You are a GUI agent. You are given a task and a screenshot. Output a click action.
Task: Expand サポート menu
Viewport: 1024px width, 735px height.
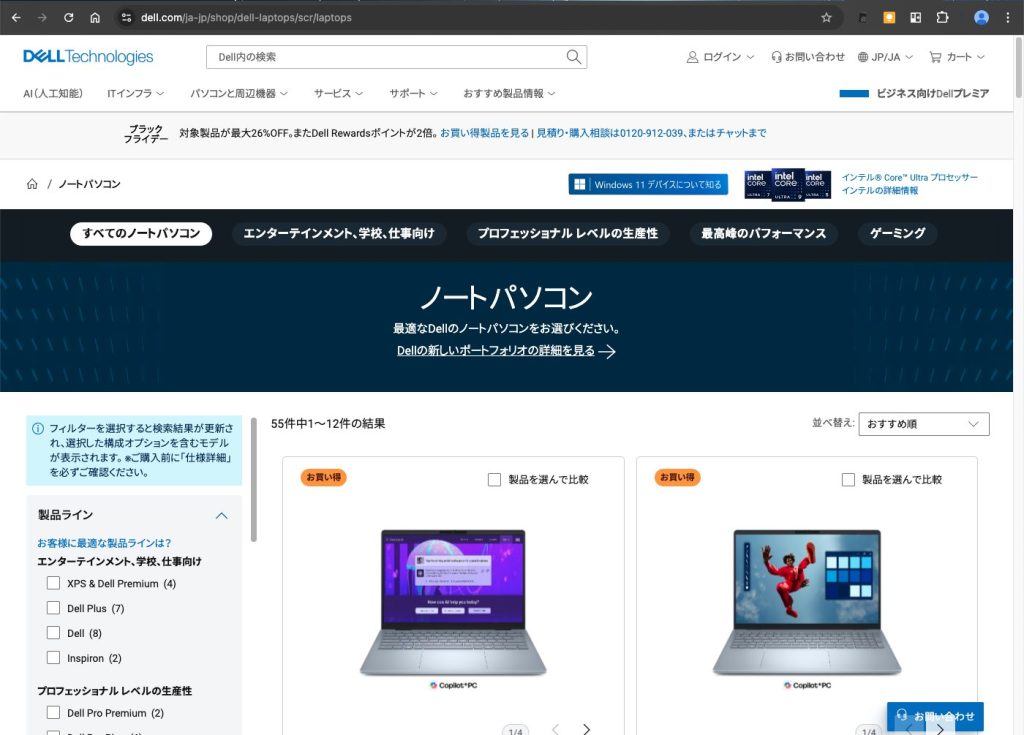tap(413, 93)
